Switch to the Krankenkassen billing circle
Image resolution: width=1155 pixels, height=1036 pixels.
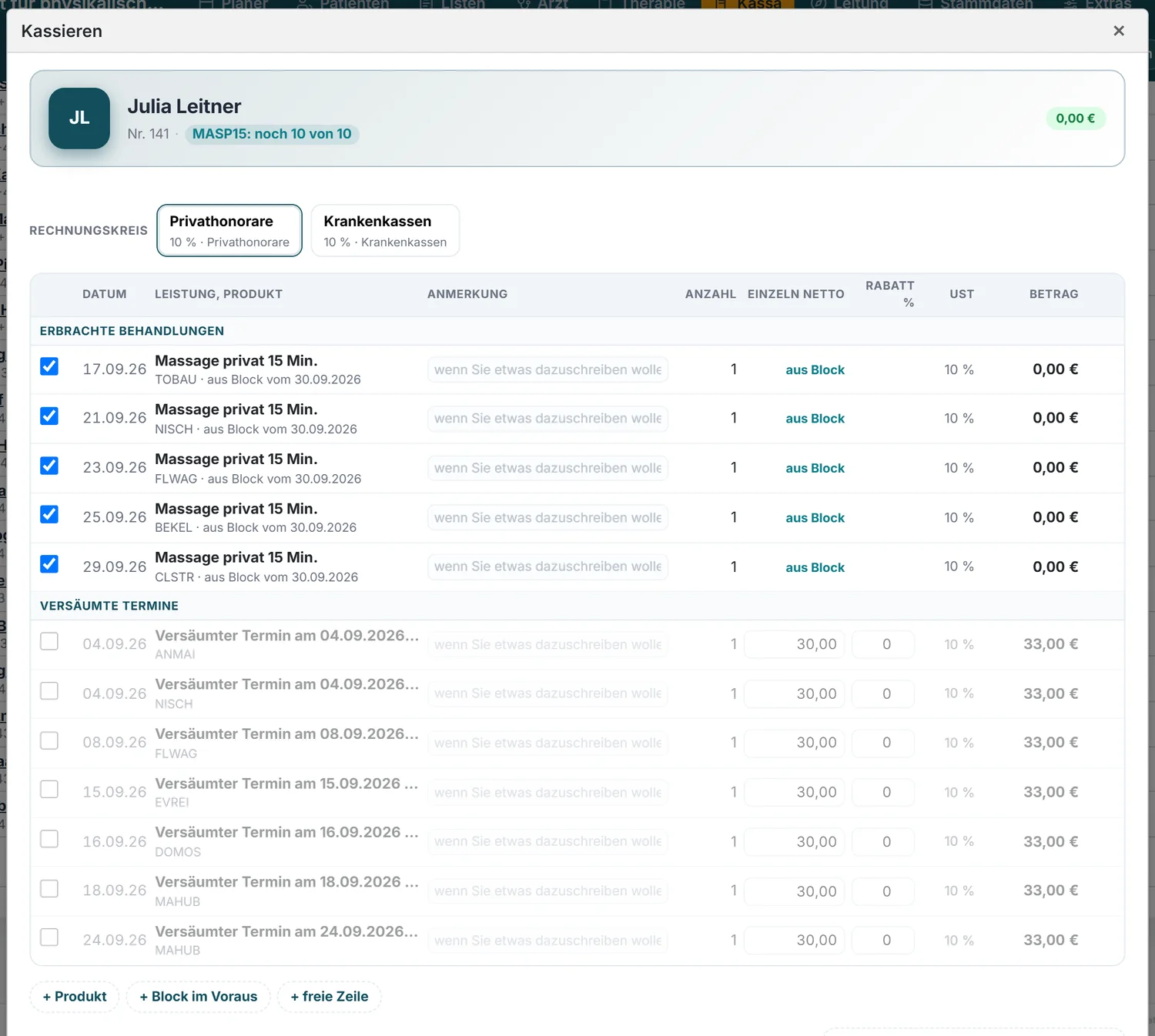click(385, 231)
